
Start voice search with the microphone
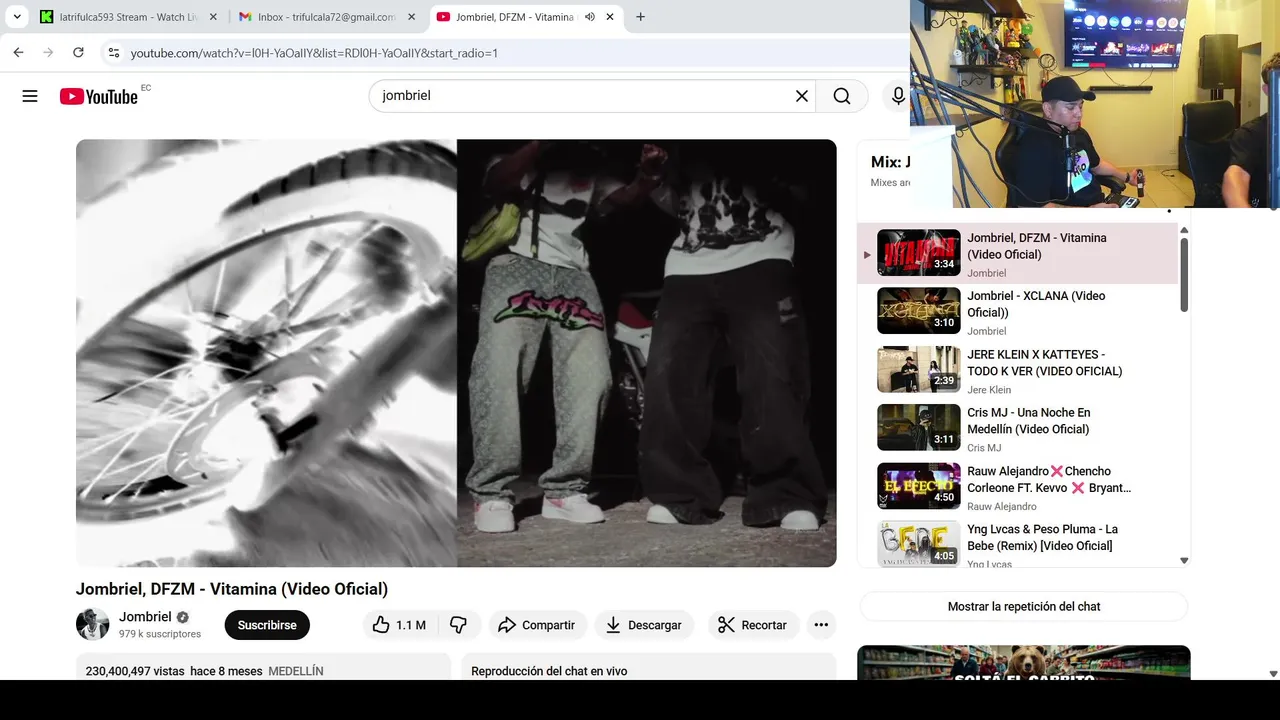[x=898, y=96]
